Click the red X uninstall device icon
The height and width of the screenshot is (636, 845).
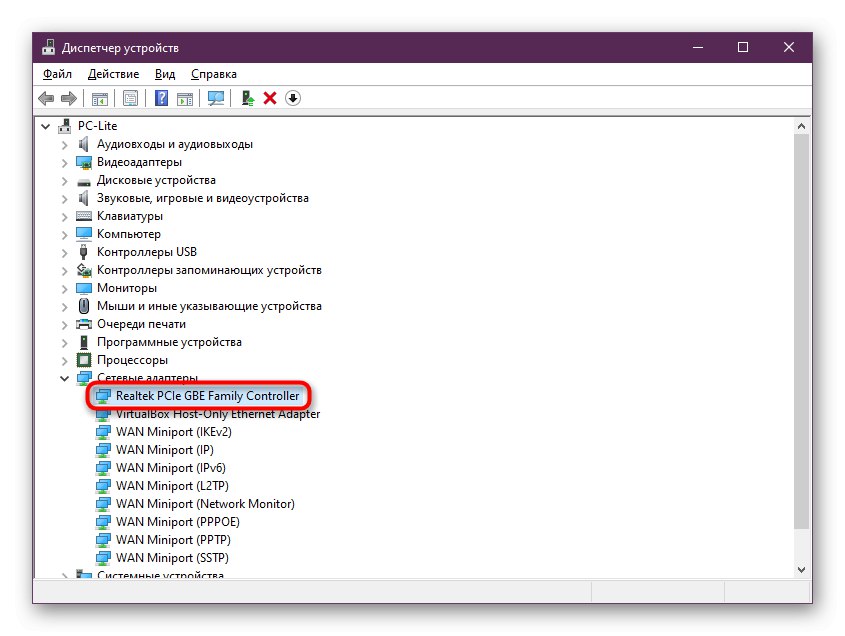pyautogui.click(x=270, y=98)
